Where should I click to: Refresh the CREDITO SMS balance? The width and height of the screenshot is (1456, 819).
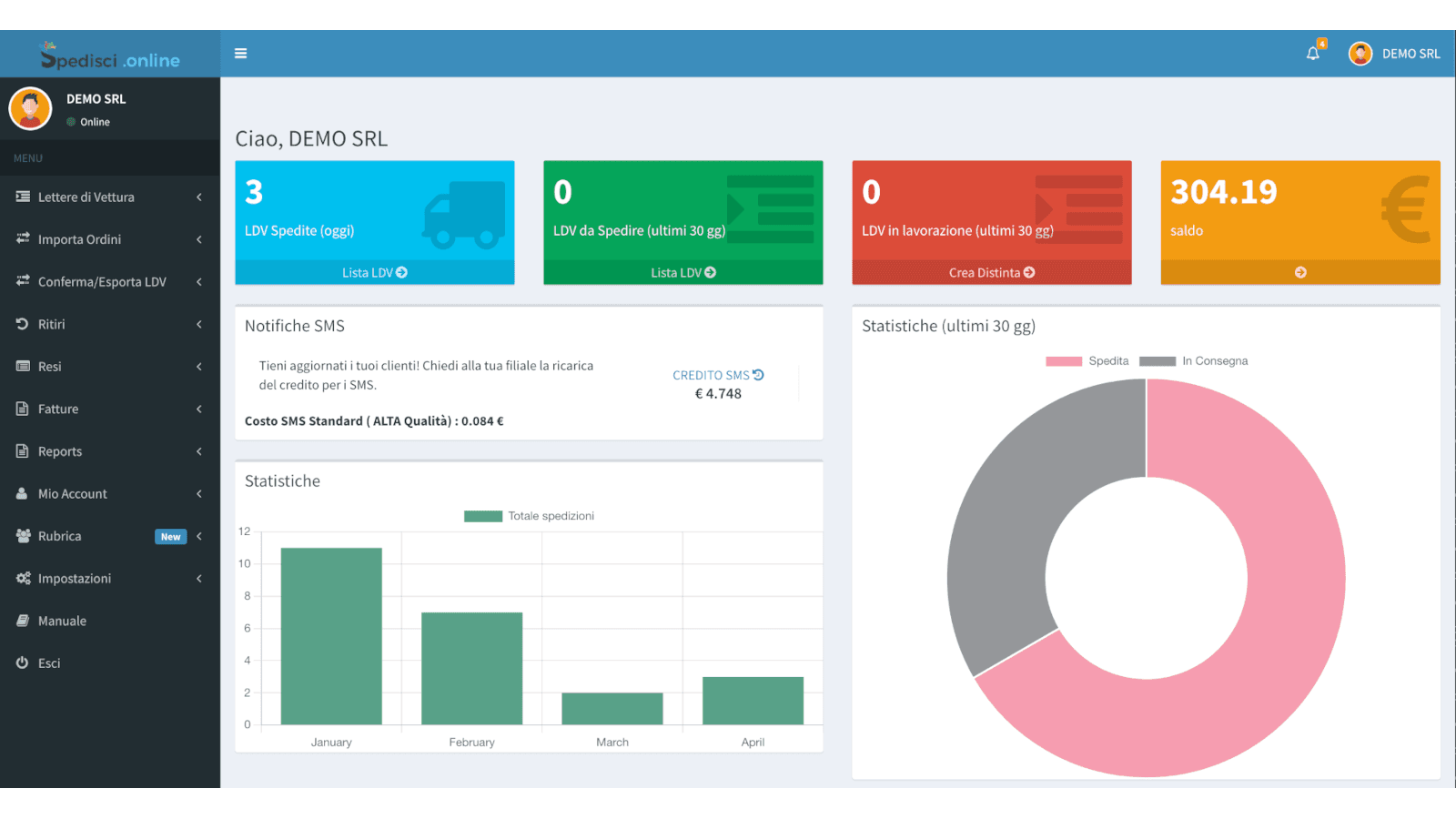click(x=758, y=374)
